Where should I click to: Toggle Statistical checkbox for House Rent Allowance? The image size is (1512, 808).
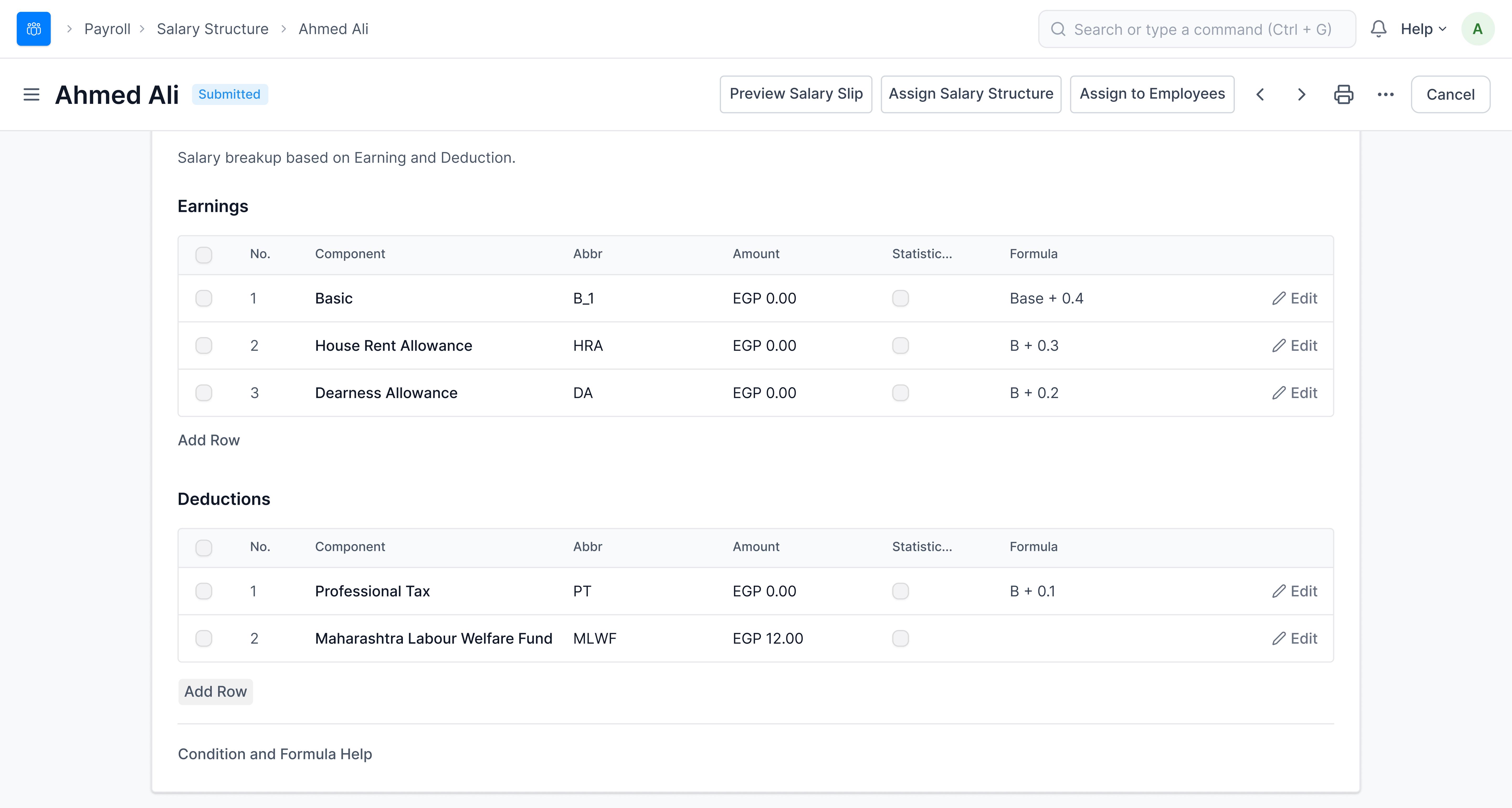[900, 345]
